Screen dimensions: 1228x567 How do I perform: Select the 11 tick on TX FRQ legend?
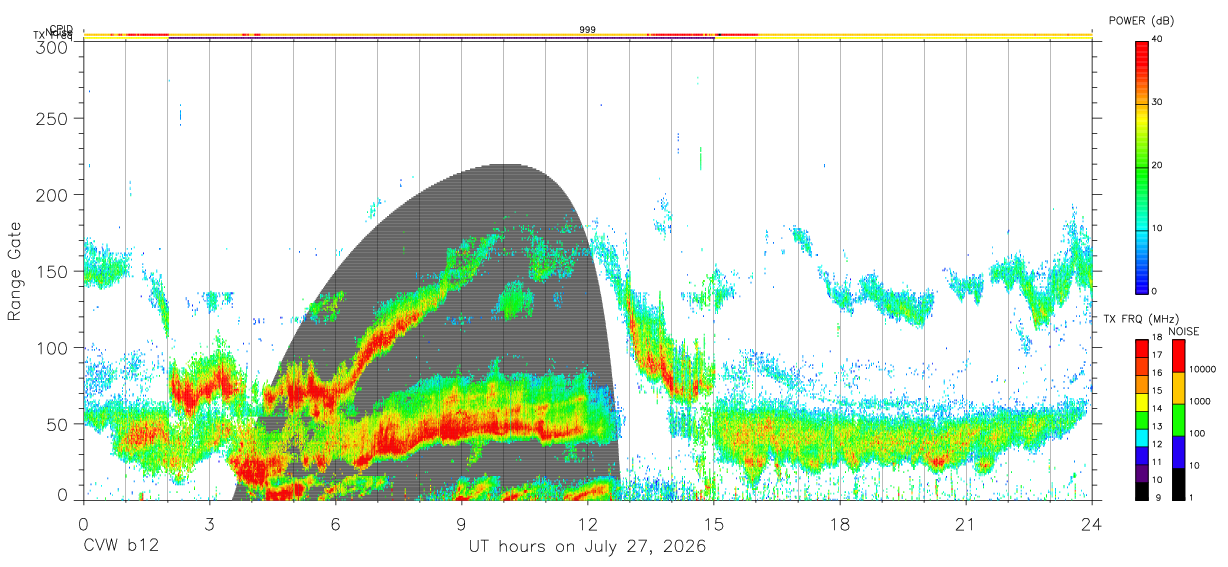pos(1158,463)
